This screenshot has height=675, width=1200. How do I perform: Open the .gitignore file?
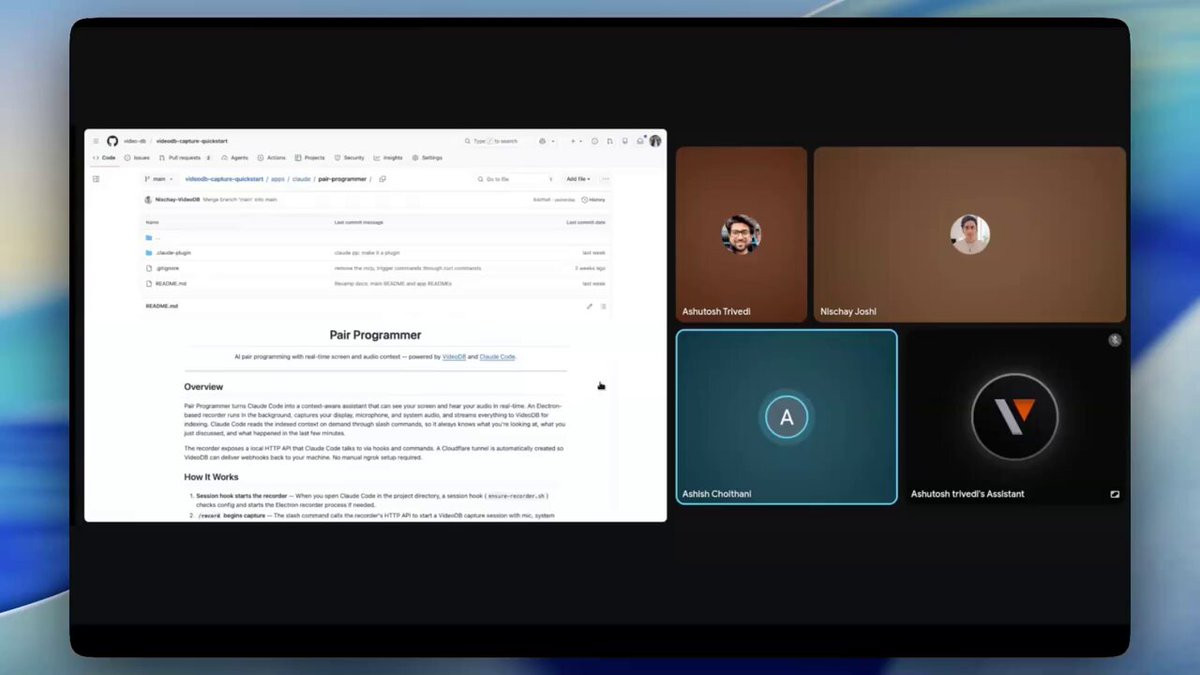click(167, 268)
